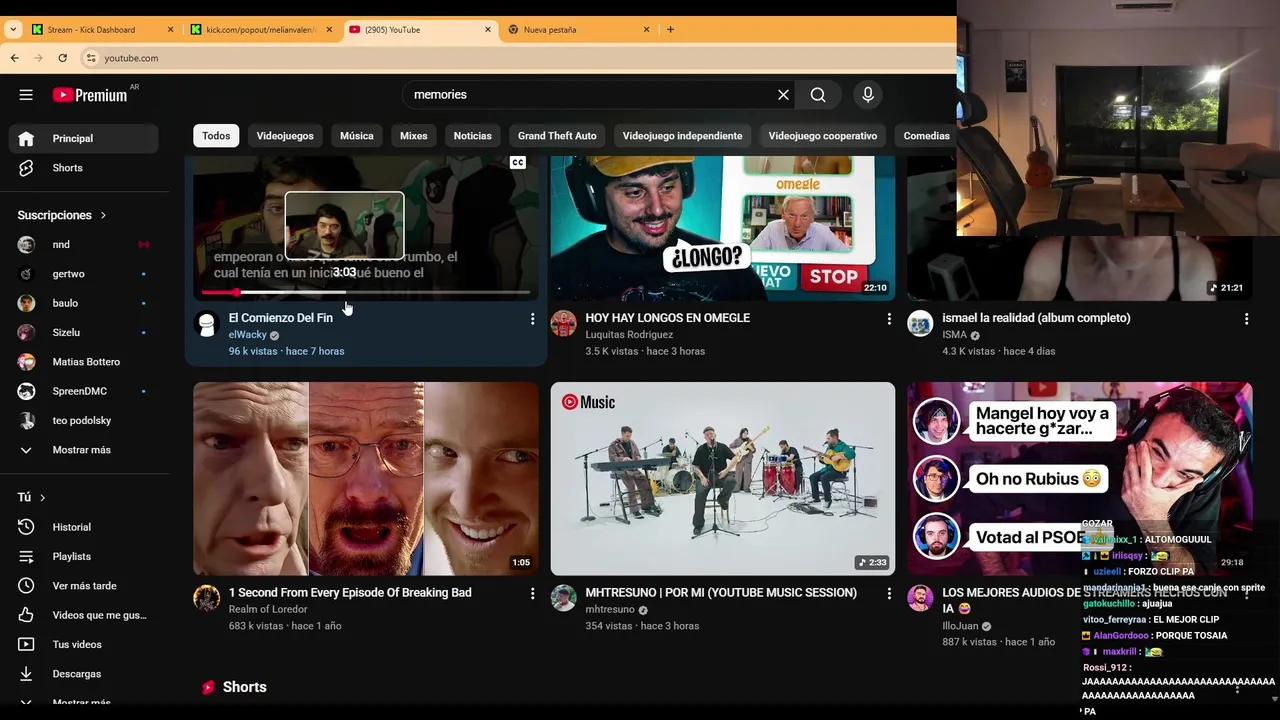Screen dimensions: 1280x720
Task: Expand the Tú section chevron
Action: [42, 497]
